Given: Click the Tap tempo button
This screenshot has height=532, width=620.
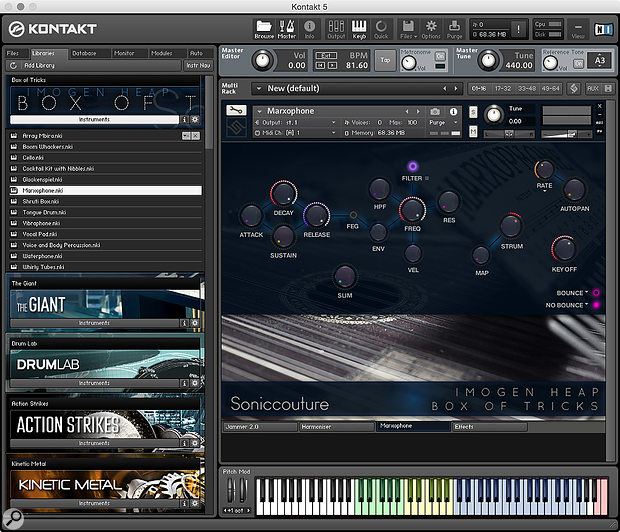Looking at the screenshot, I should (x=385, y=60).
